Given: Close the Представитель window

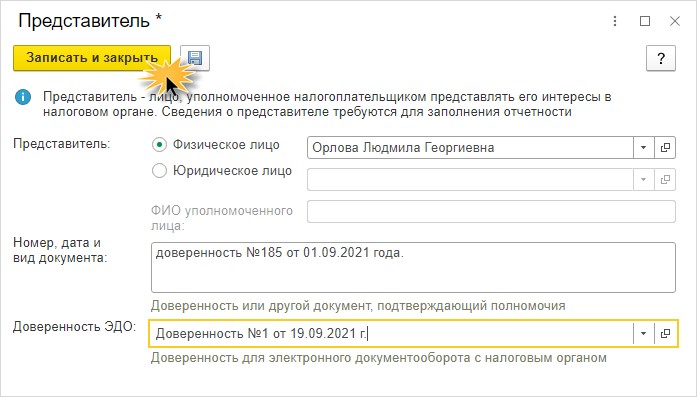Looking at the screenshot, I should 675,21.
